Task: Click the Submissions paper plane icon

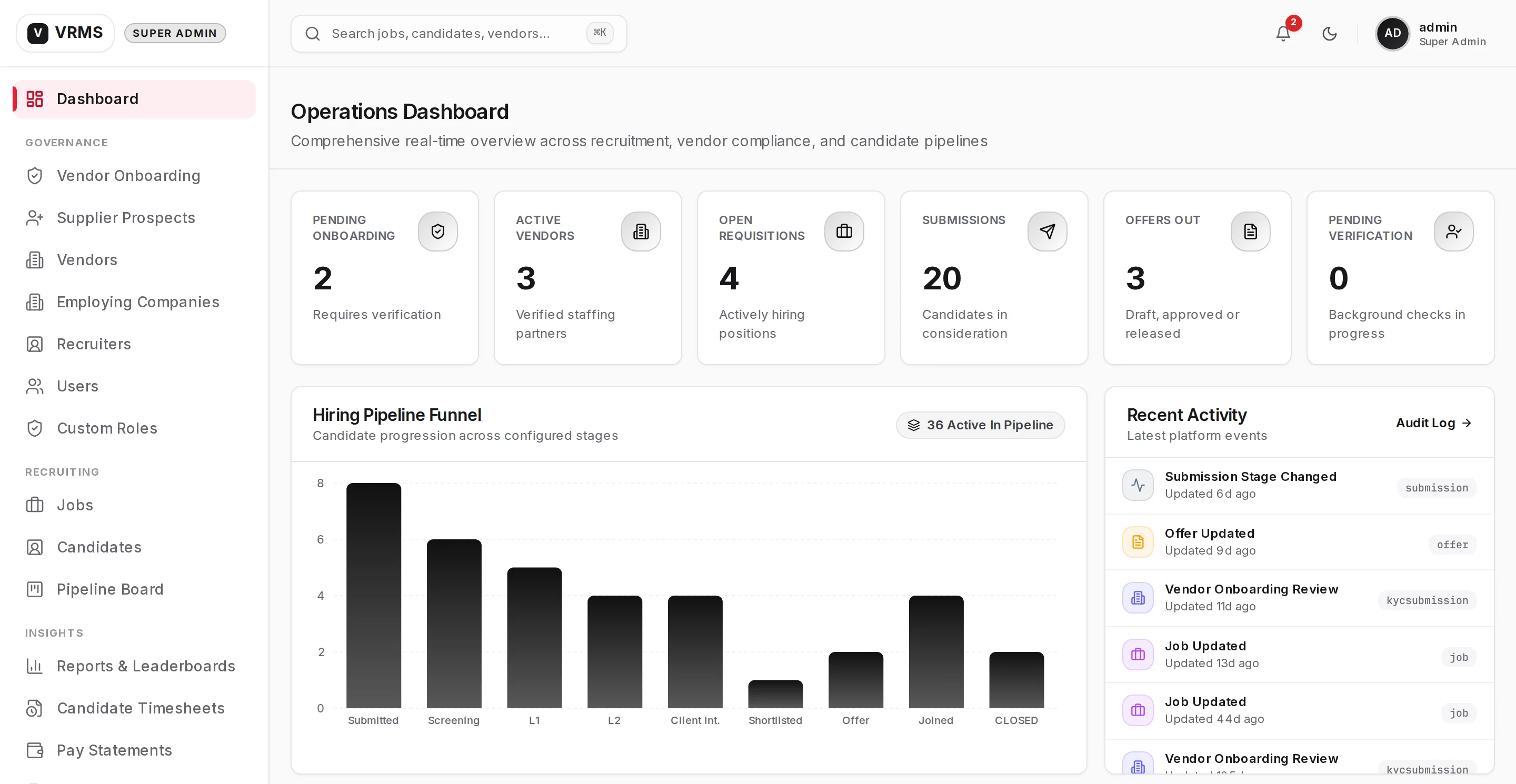Action: [x=1047, y=232]
